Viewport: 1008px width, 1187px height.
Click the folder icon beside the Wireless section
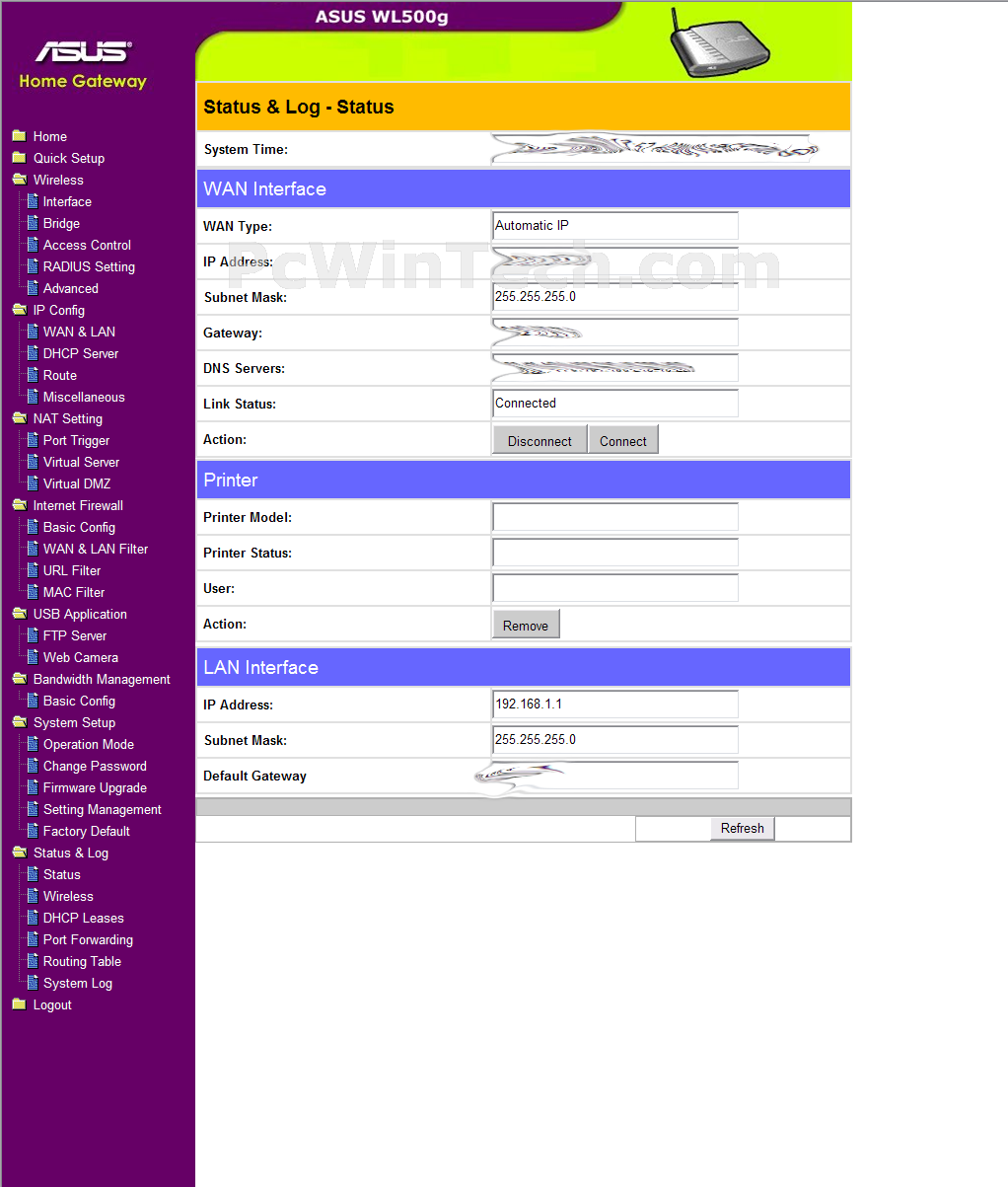[x=19, y=180]
